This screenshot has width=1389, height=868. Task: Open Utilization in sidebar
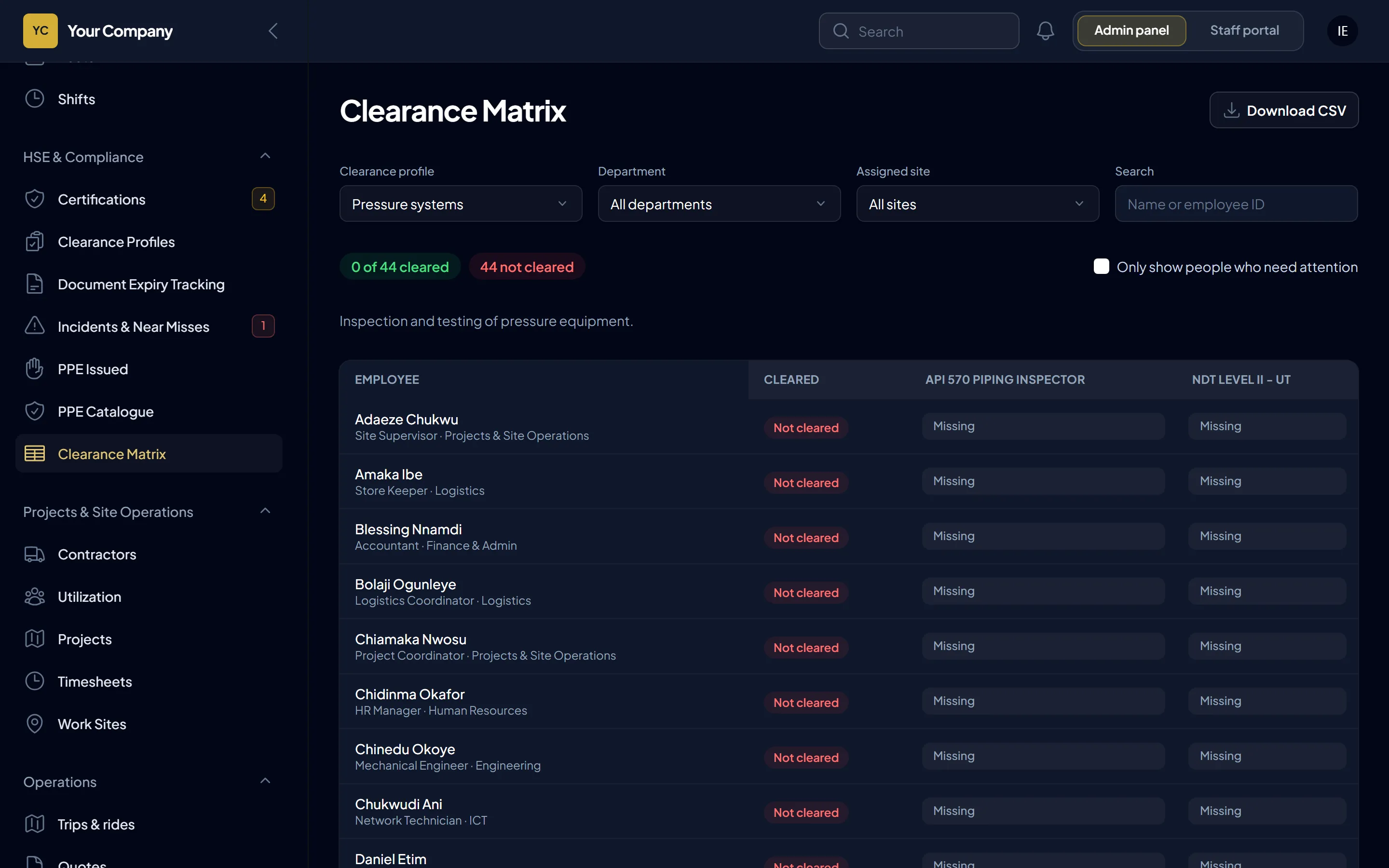click(x=149, y=597)
